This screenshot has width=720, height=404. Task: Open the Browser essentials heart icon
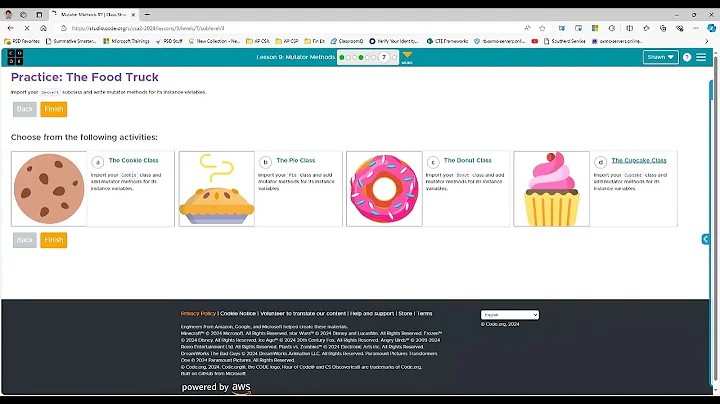(680, 28)
